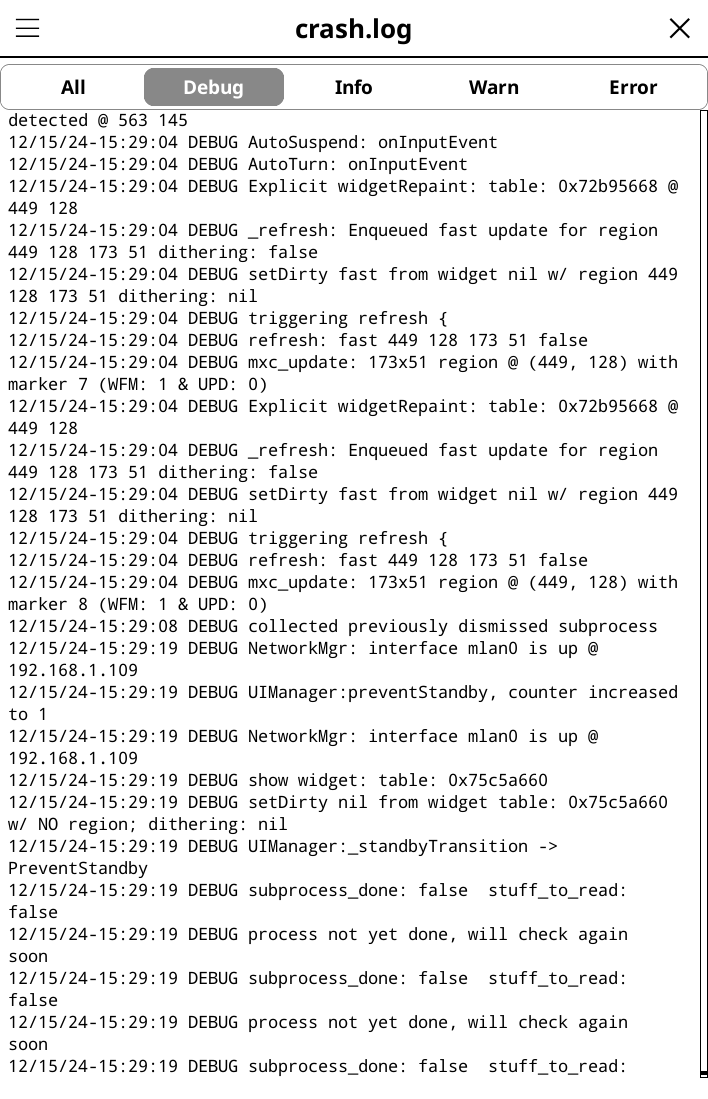Click the vertical scrollbar track
This screenshot has width=708, height=1099.
coord(703,590)
